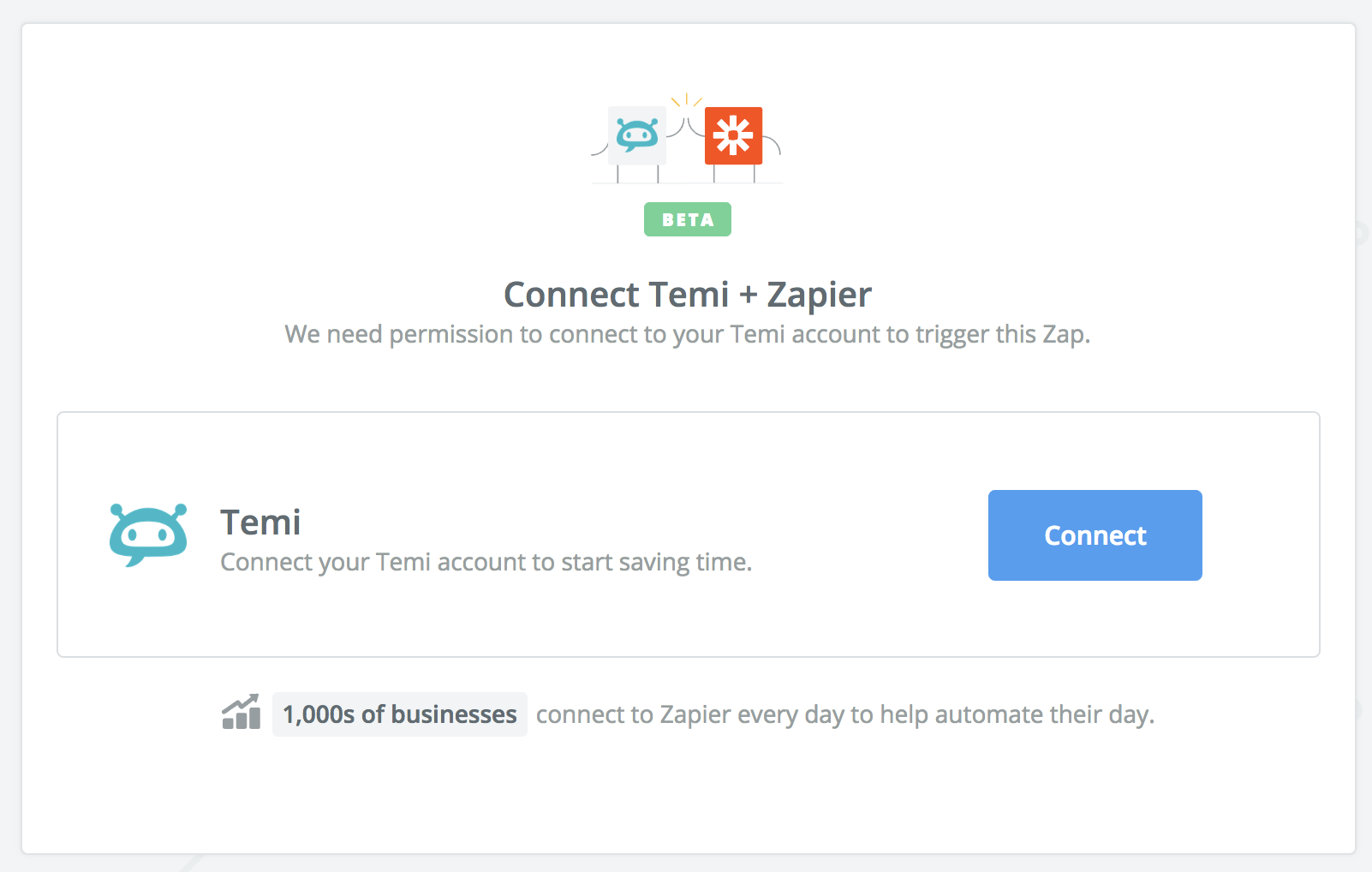
Task: Click the Zapier character's raised arm
Action: 695,128
